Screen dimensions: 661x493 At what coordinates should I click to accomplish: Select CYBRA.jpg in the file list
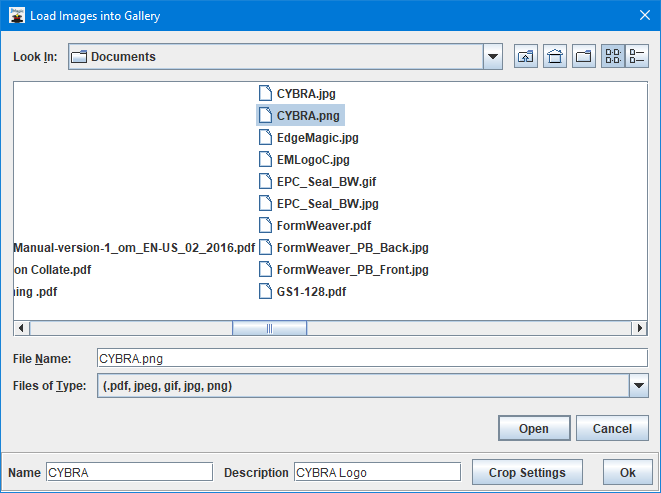tap(306, 94)
